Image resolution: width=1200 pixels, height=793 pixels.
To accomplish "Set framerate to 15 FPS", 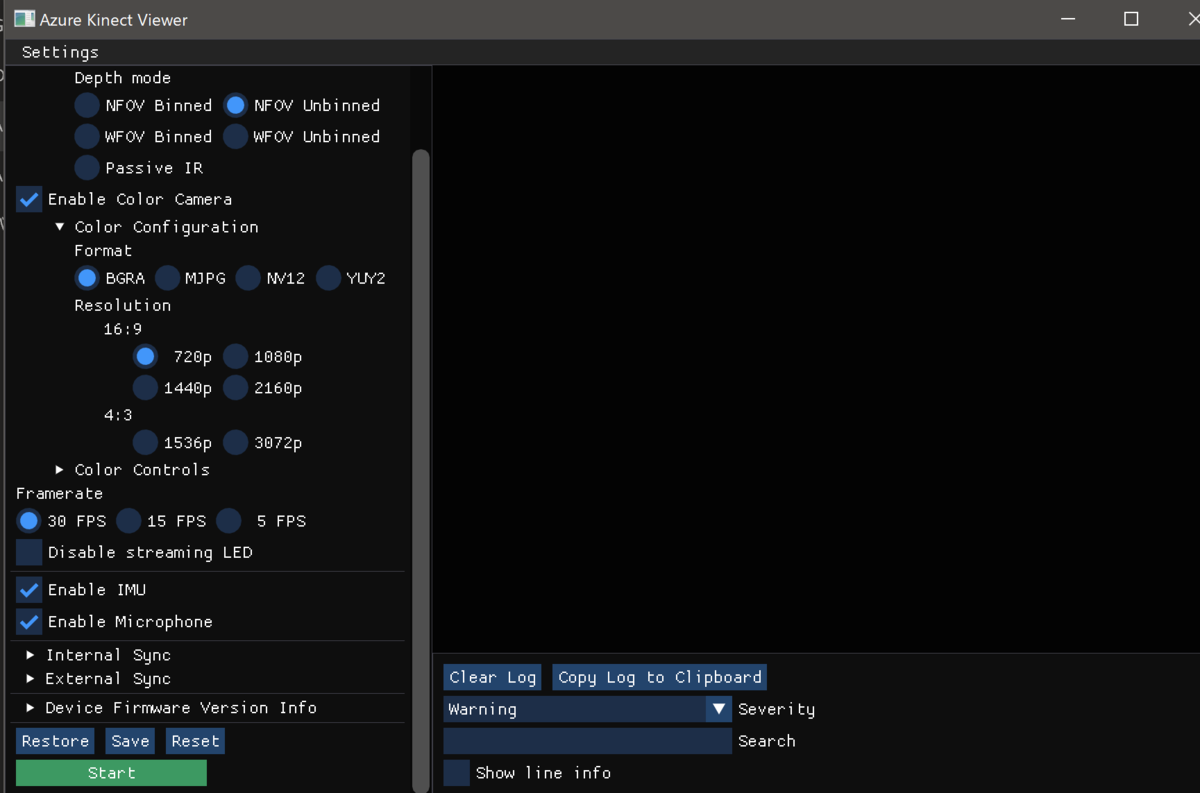I will (128, 521).
